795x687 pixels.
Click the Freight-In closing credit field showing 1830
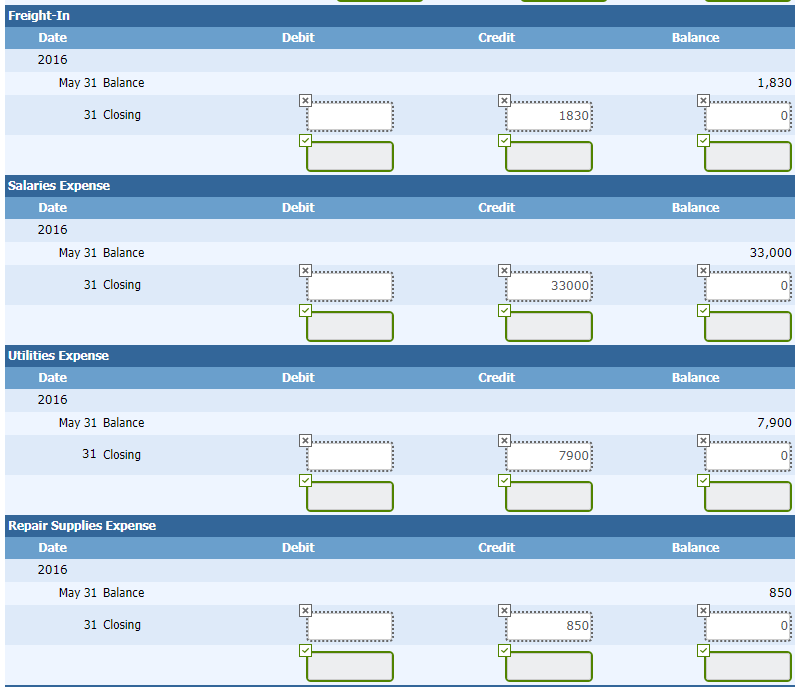pos(549,116)
